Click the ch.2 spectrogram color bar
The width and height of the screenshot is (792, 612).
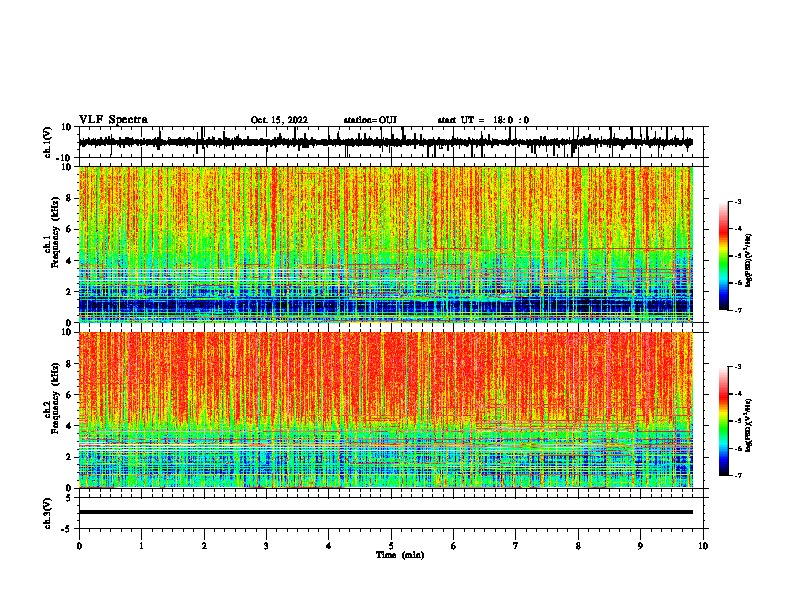click(723, 421)
